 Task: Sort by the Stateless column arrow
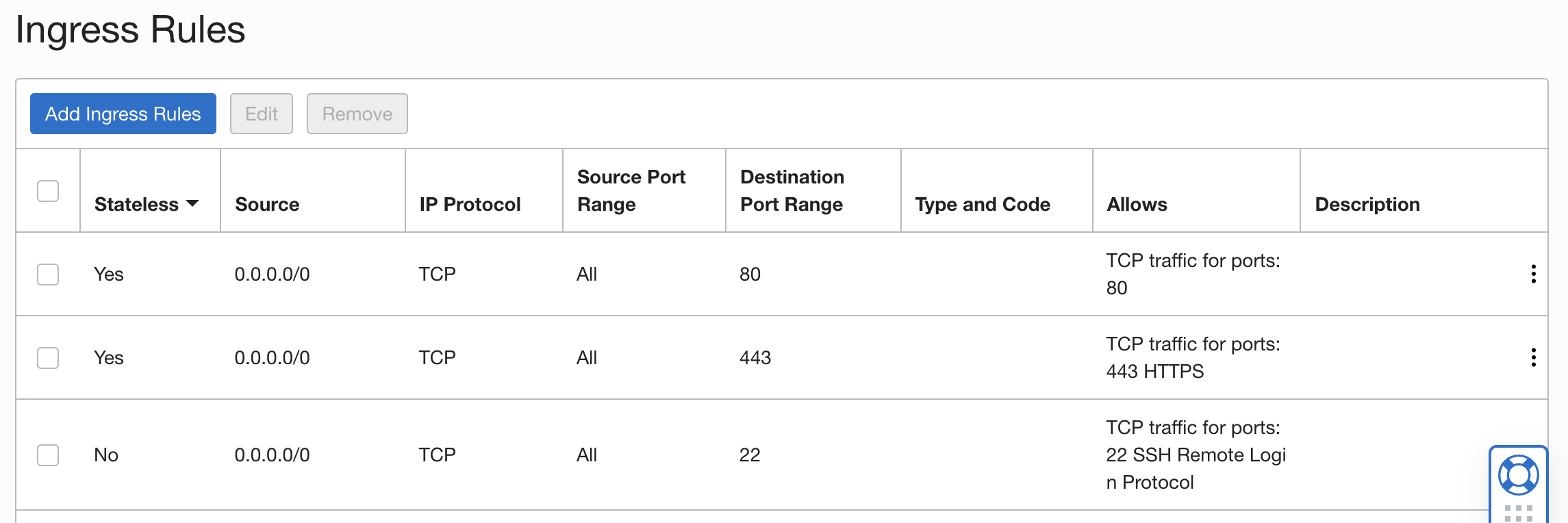[x=192, y=204]
